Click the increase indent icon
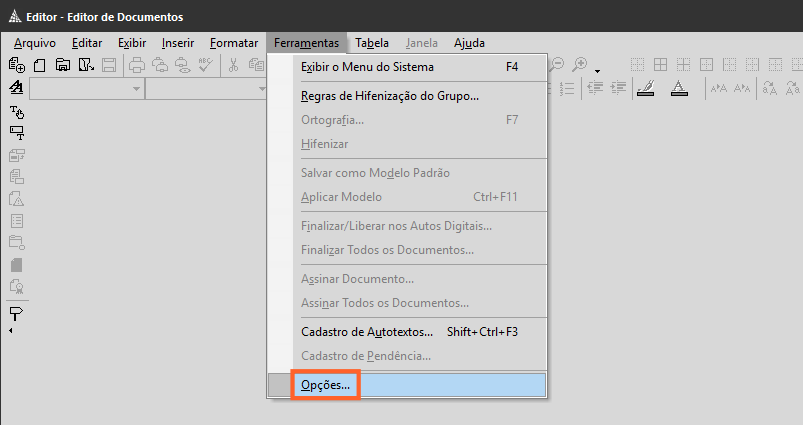 (x=618, y=88)
